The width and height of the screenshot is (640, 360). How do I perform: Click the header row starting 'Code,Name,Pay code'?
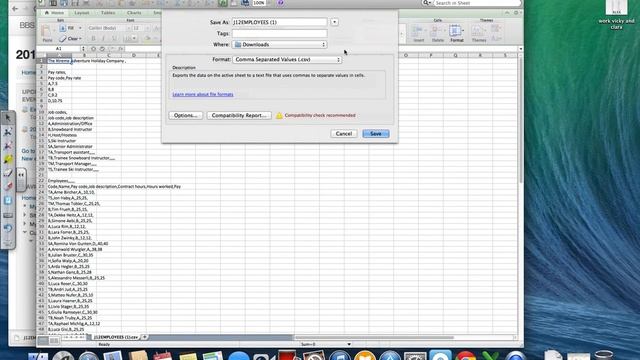click(114, 187)
